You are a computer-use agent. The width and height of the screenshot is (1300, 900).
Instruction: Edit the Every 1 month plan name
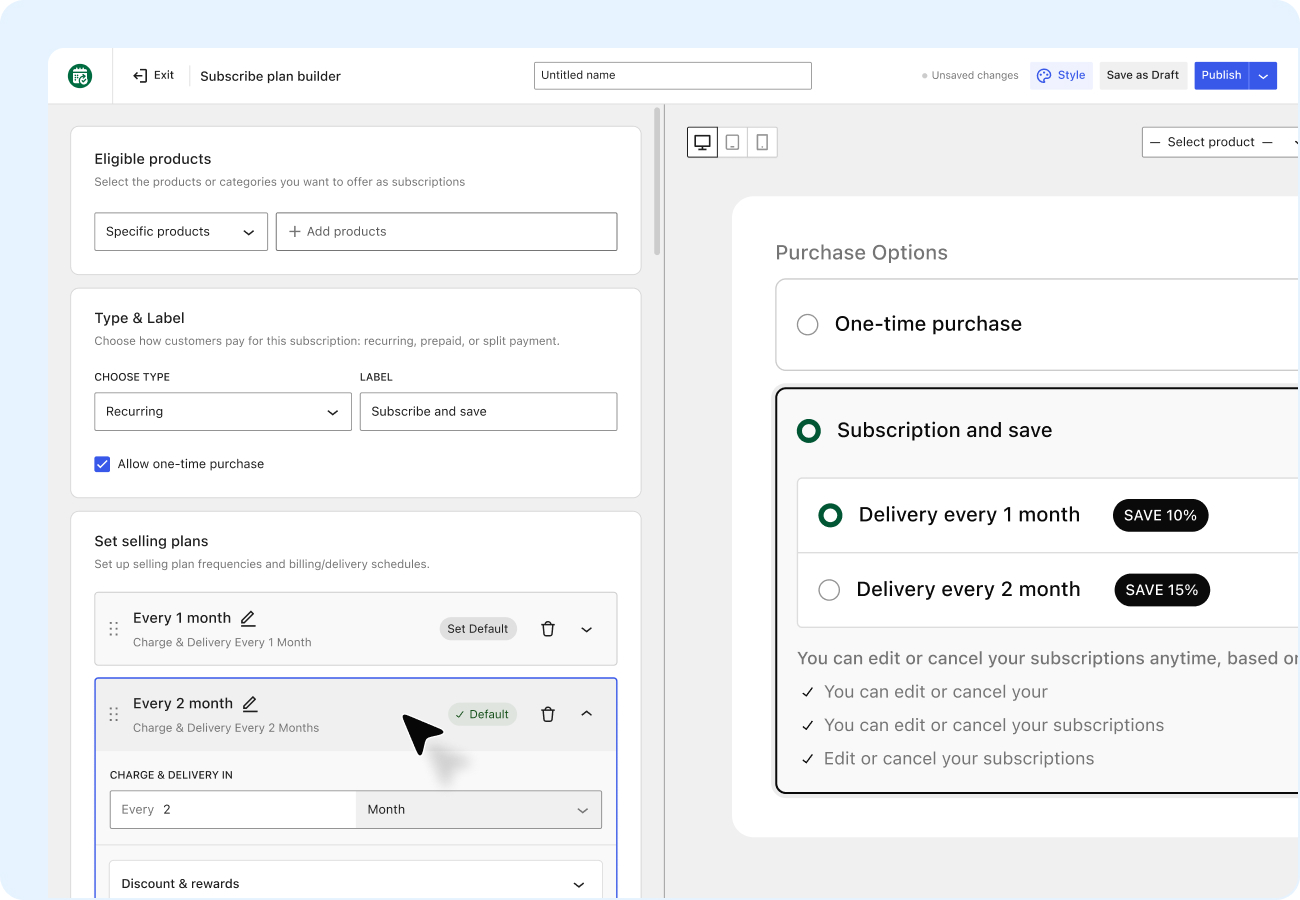coord(248,618)
